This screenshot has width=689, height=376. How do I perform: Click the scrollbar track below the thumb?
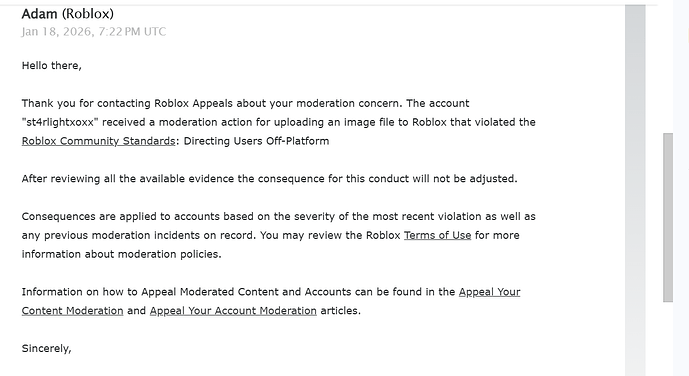668,339
